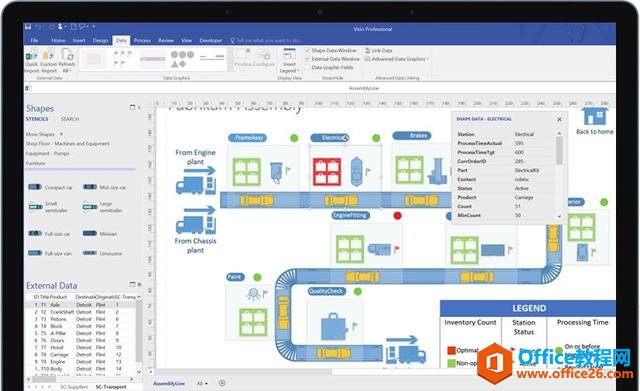Screen dimensions: 640x391
Task: Open the Advanced Data Graphics dropdown
Action: [396, 59]
